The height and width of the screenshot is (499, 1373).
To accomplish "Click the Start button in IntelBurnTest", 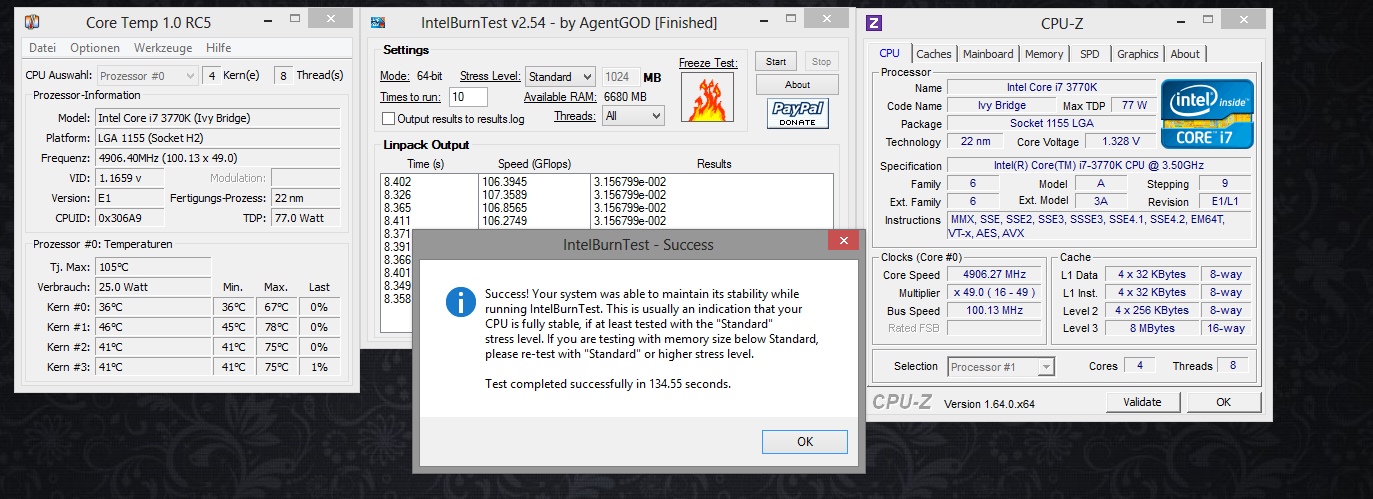I will (x=775, y=62).
